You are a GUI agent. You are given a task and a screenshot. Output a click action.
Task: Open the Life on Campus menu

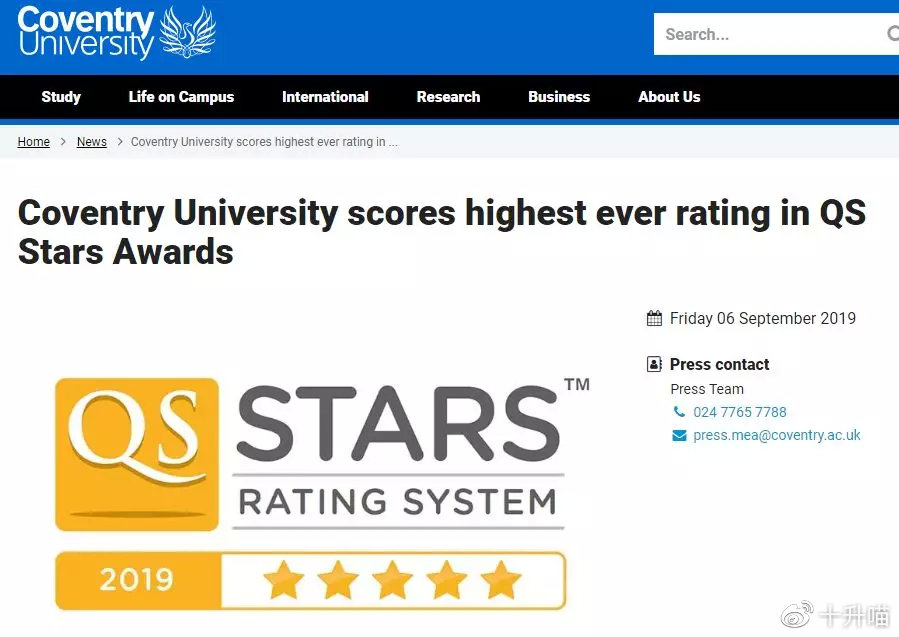tap(181, 97)
